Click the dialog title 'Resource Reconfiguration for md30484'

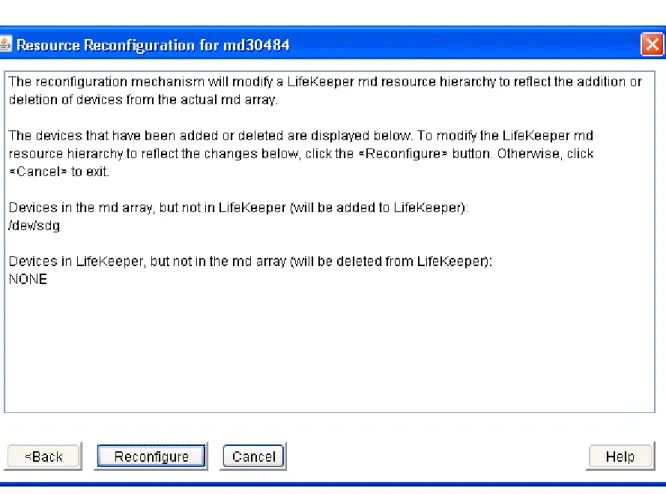click(x=153, y=45)
